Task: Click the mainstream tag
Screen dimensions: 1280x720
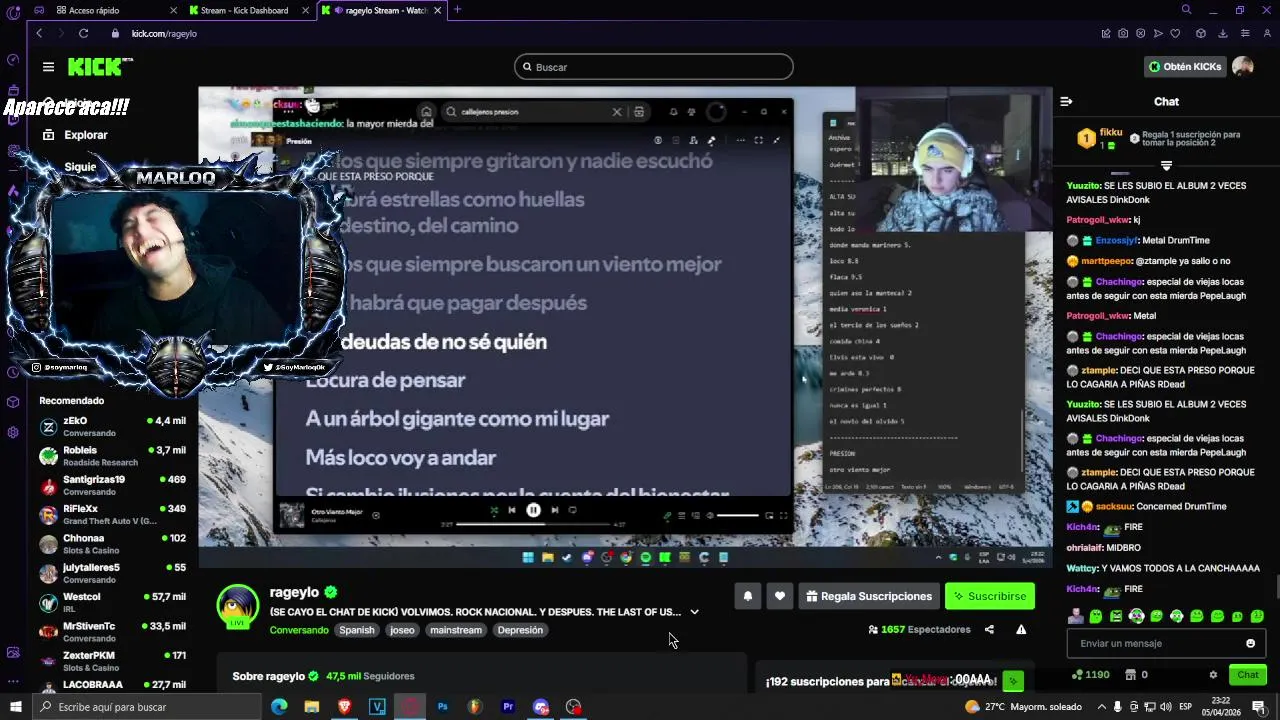Action: click(456, 630)
